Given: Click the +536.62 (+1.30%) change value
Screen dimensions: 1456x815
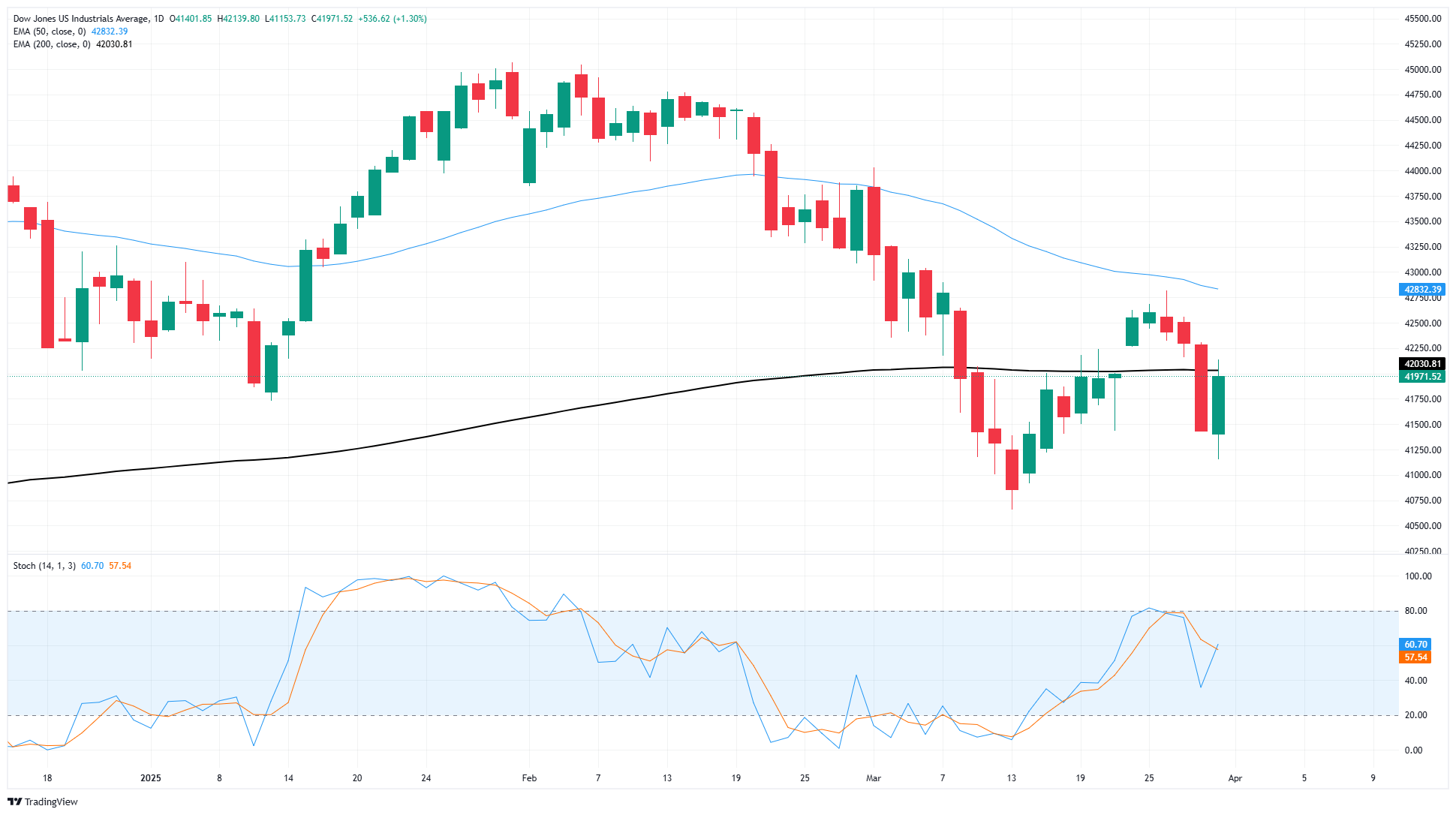Looking at the screenshot, I should pyautogui.click(x=394, y=19).
